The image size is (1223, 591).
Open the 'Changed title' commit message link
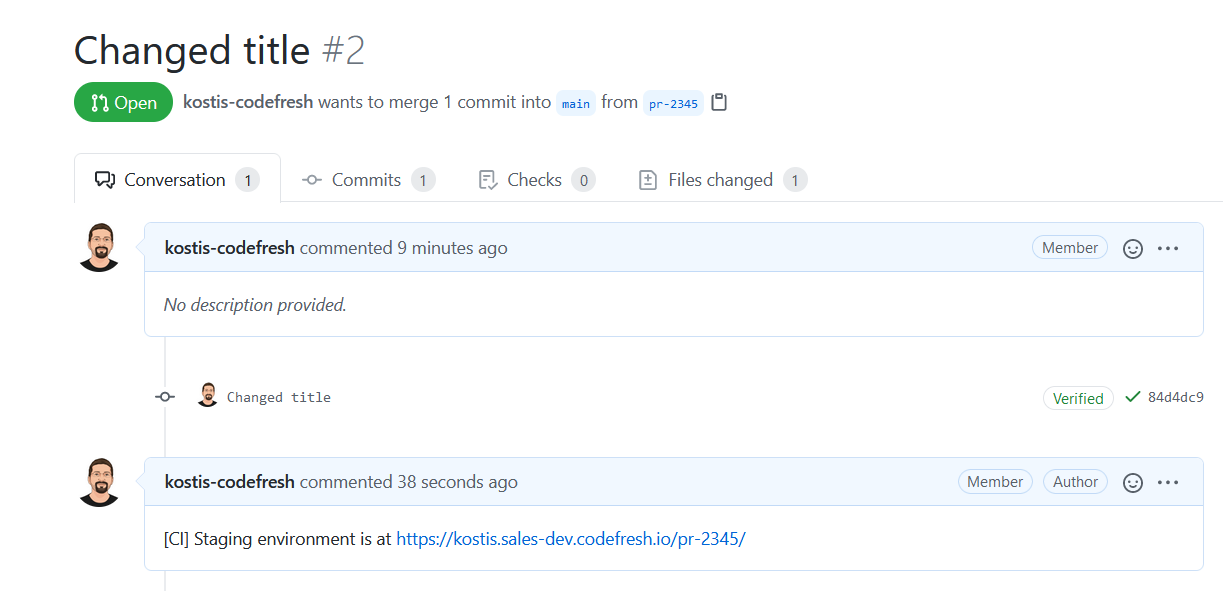click(279, 397)
